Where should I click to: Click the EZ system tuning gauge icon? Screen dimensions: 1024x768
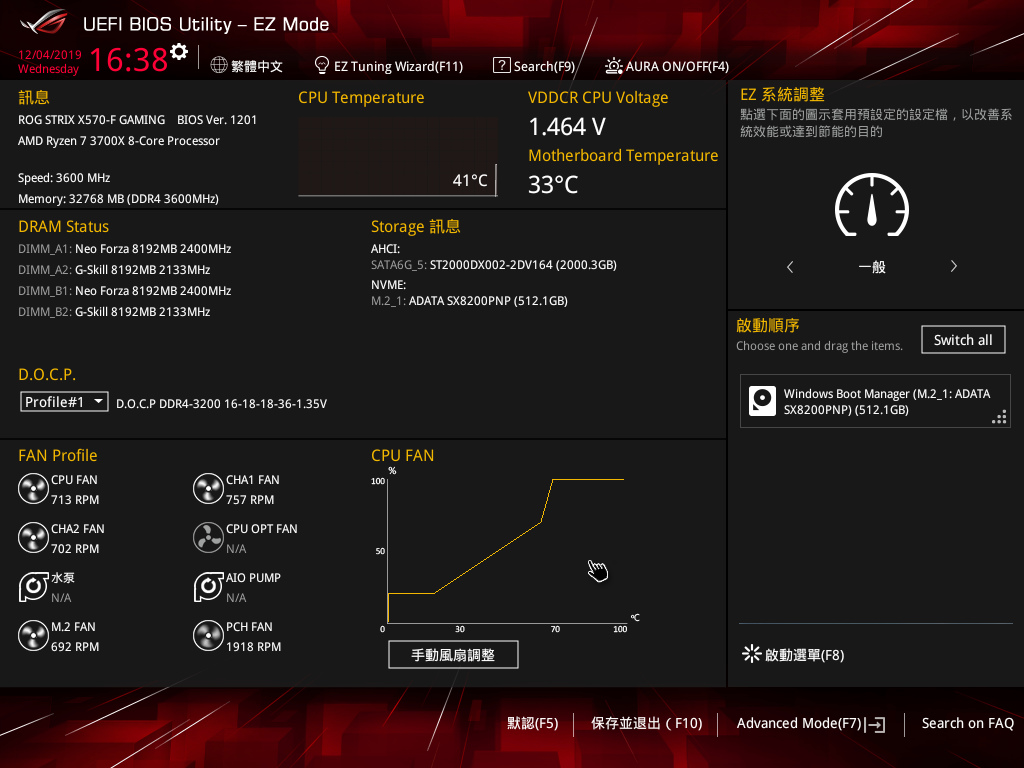click(x=872, y=204)
